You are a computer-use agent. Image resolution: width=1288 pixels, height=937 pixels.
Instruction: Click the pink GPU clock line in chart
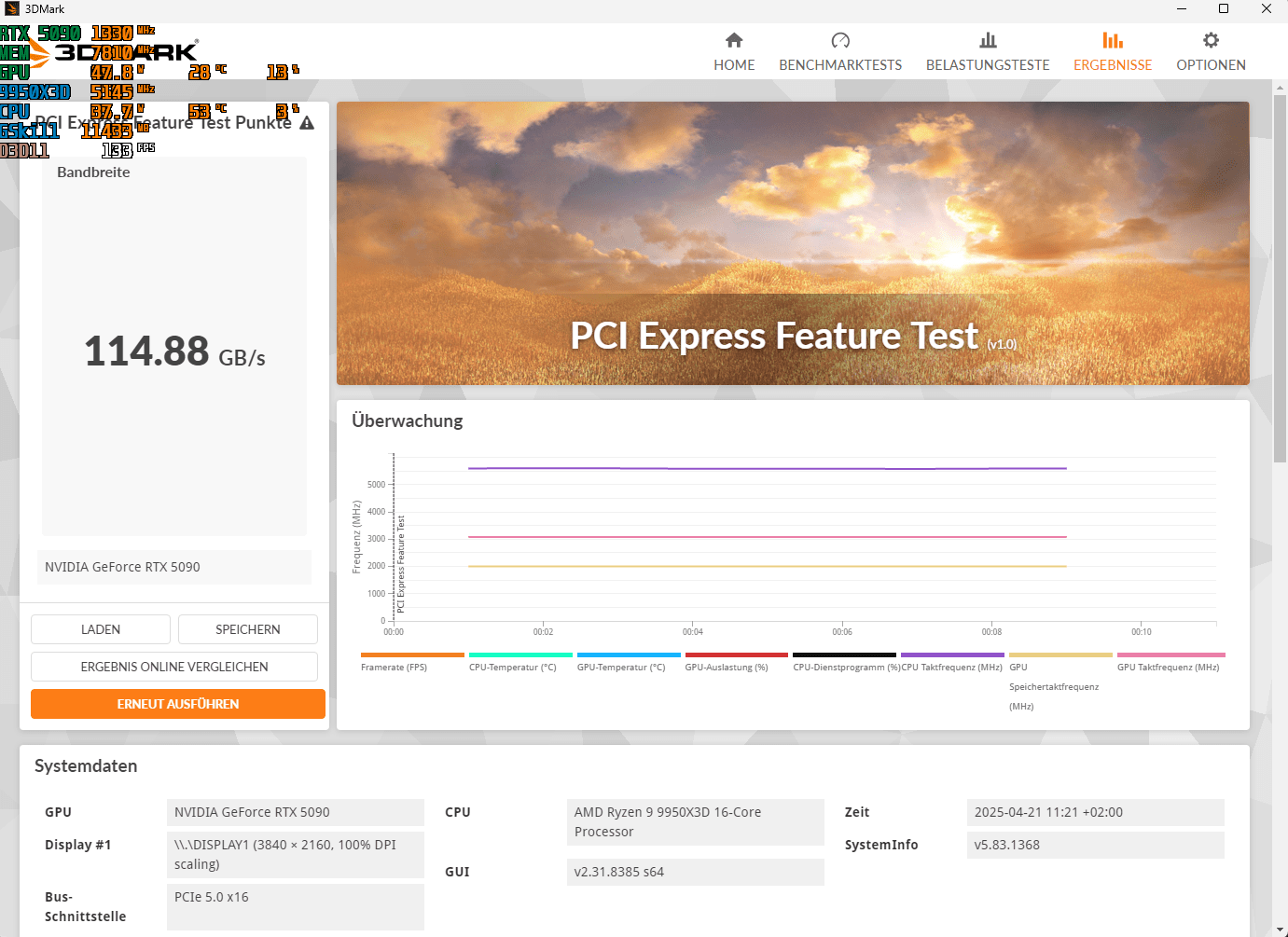[767, 537]
